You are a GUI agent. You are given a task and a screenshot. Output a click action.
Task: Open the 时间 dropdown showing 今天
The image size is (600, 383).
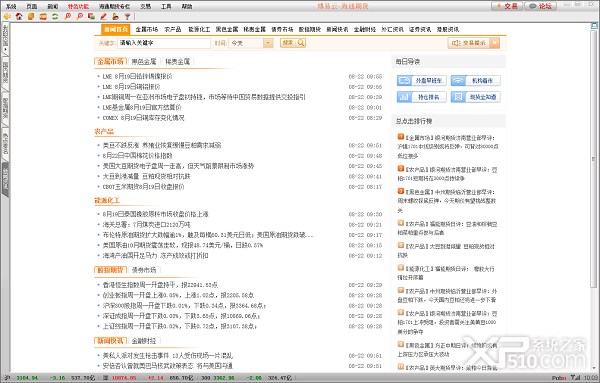pyautogui.click(x=251, y=43)
